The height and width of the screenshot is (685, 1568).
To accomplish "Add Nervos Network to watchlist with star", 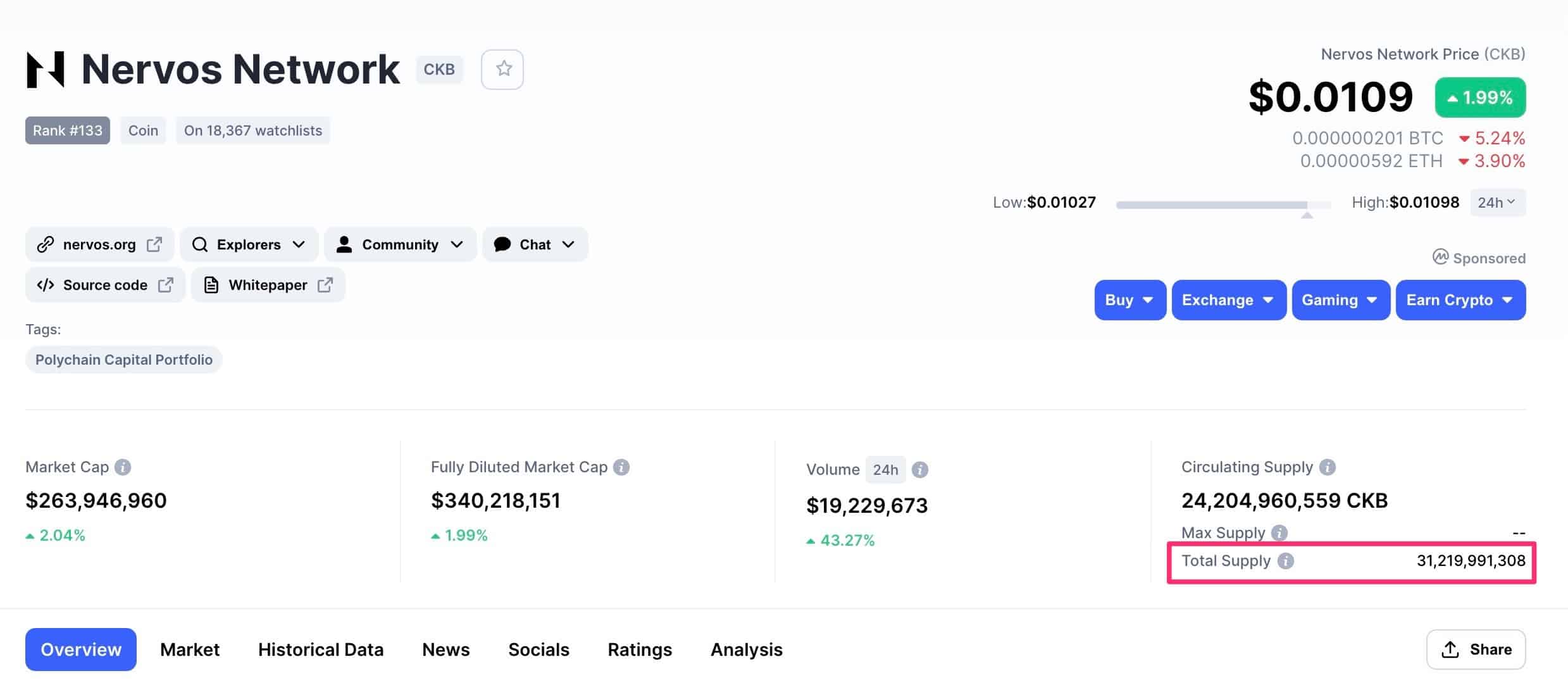I will (x=502, y=69).
